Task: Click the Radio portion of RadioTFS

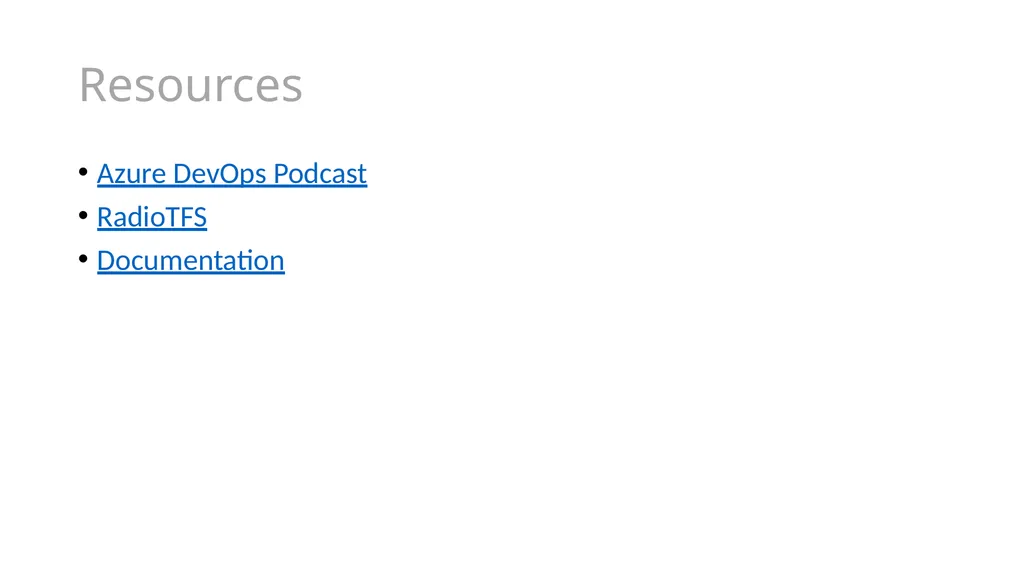Action: pyautogui.click(x=131, y=217)
